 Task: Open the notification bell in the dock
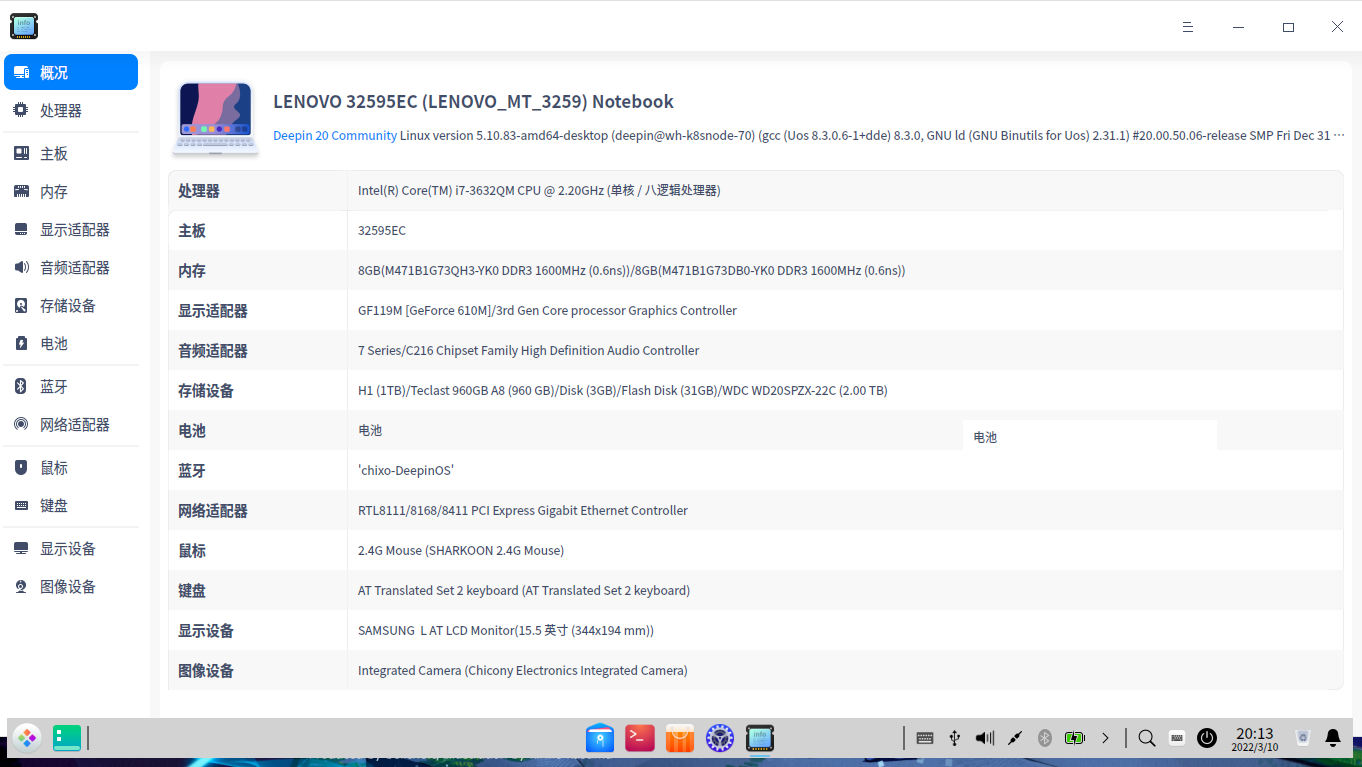tap(1333, 738)
